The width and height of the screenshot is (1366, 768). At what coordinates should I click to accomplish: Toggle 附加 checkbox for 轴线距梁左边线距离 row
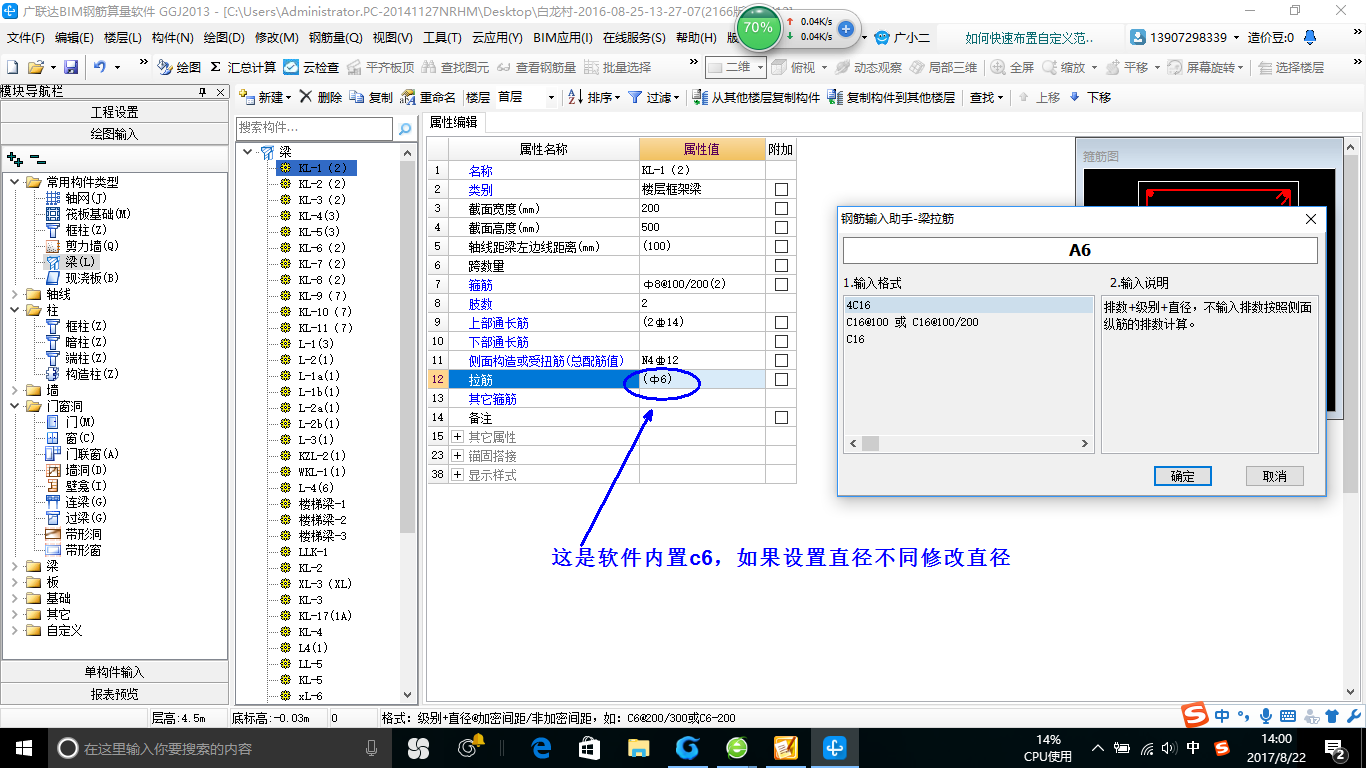point(781,247)
